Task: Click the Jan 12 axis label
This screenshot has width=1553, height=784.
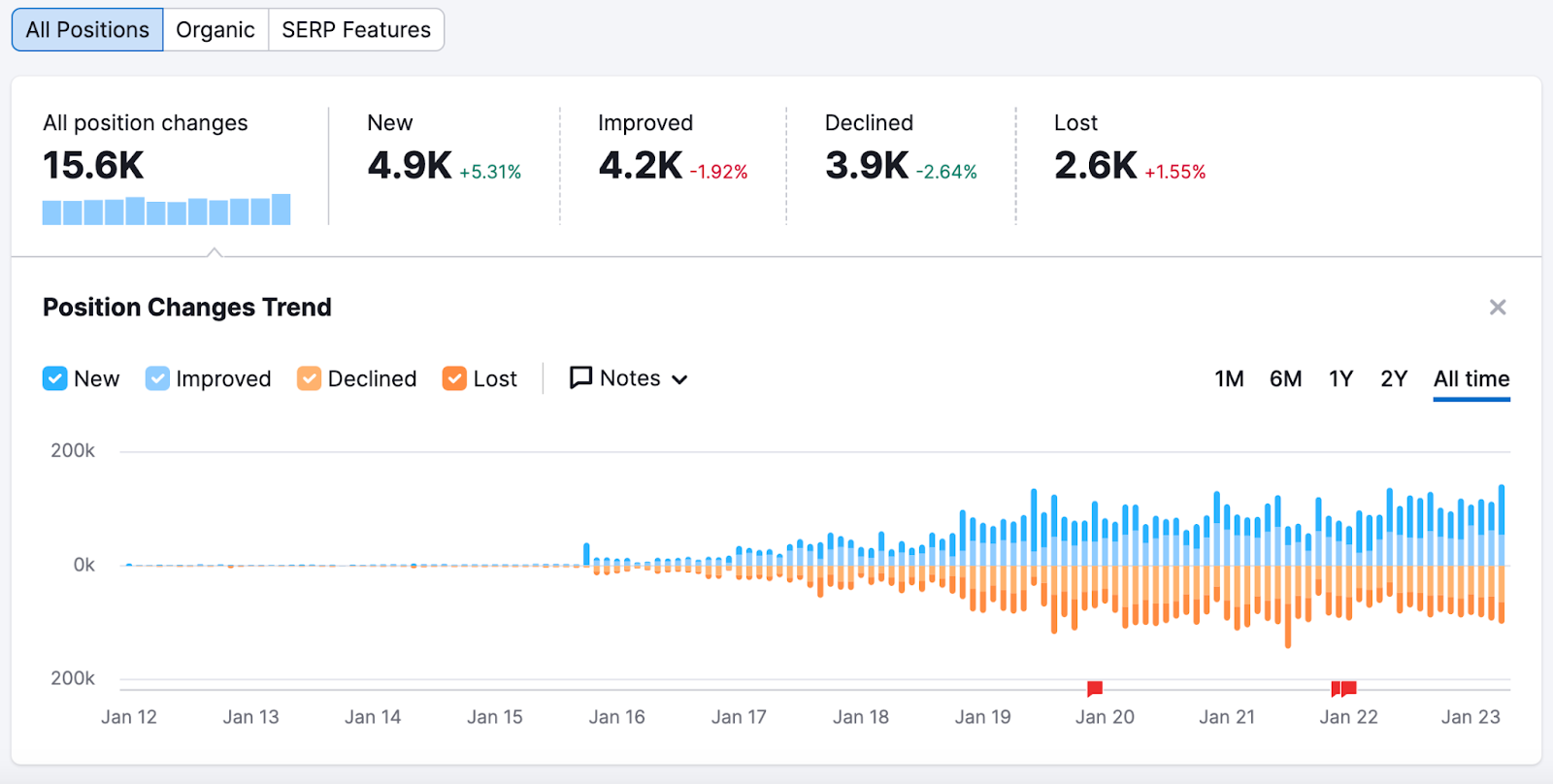Action: (128, 717)
